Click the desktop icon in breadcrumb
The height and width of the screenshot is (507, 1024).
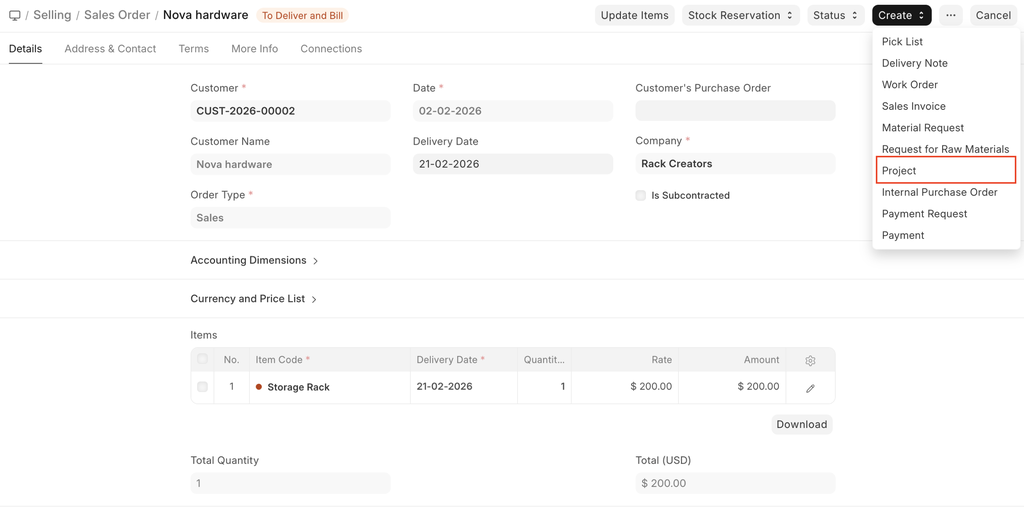coord(15,16)
